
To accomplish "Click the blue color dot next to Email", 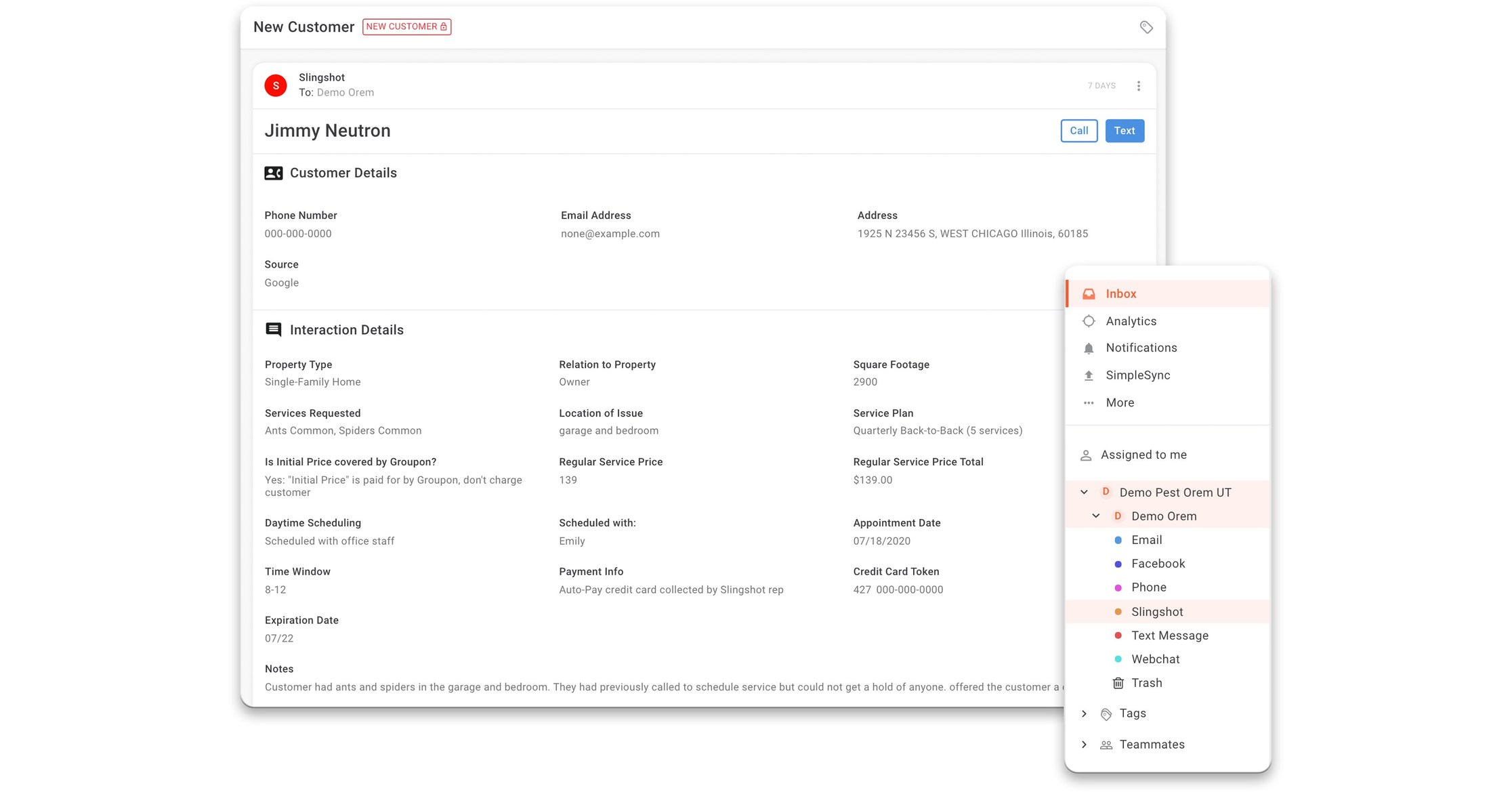I will (1117, 540).
